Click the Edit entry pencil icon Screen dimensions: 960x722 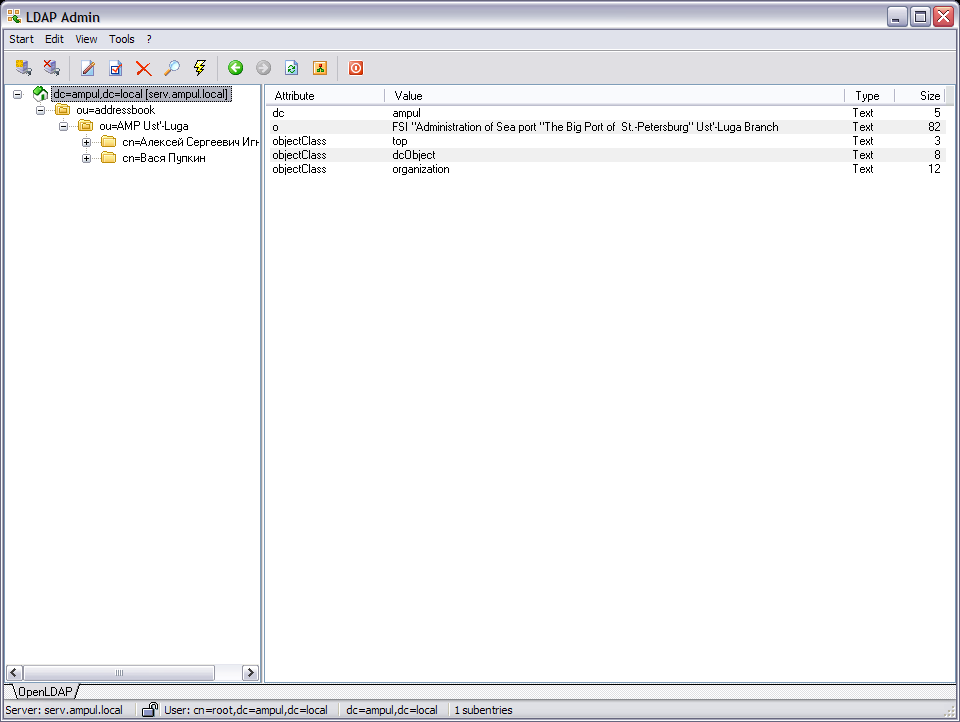pyautogui.click(x=88, y=68)
